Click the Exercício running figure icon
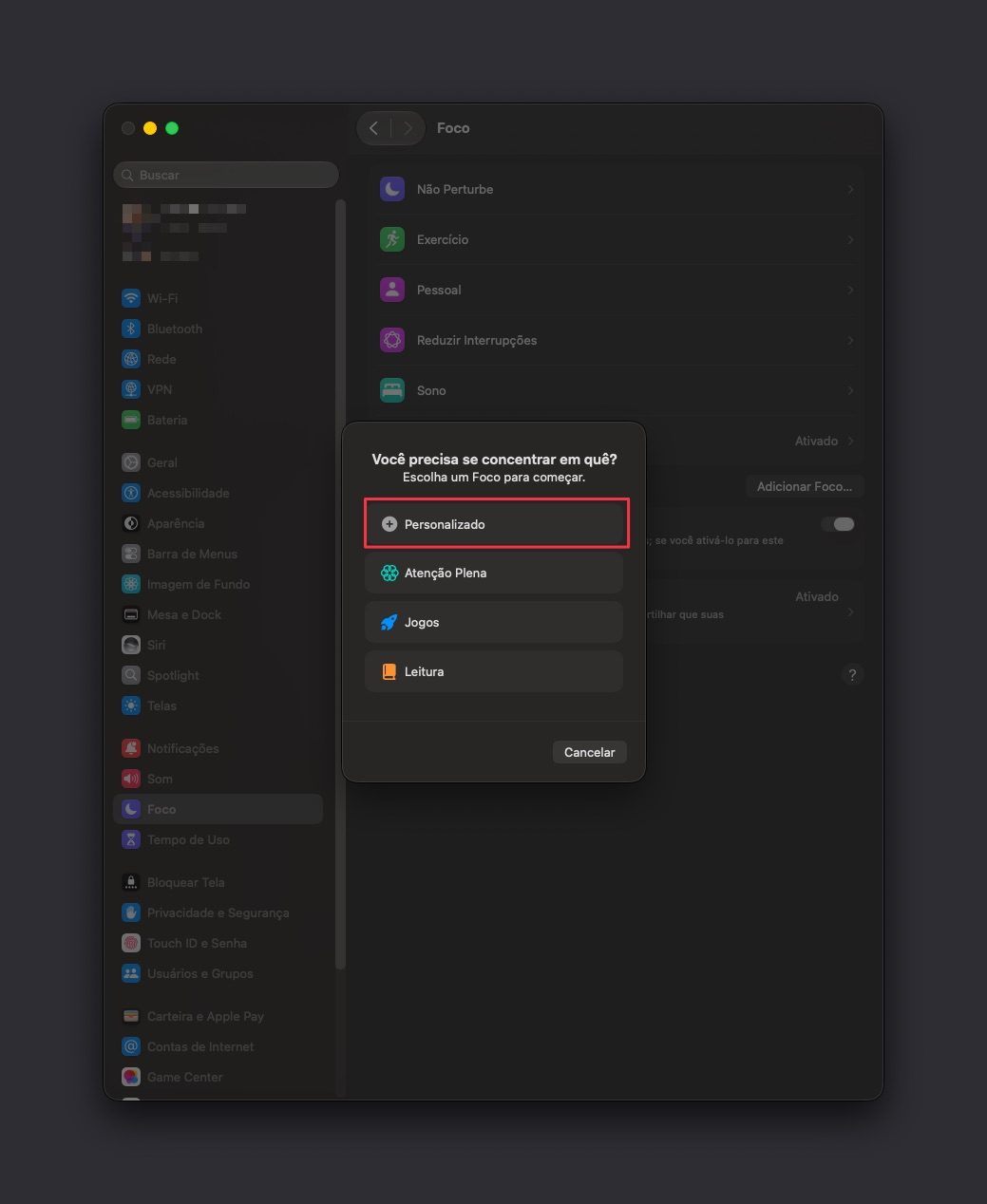Screen dimensions: 987x1204 point(392,239)
